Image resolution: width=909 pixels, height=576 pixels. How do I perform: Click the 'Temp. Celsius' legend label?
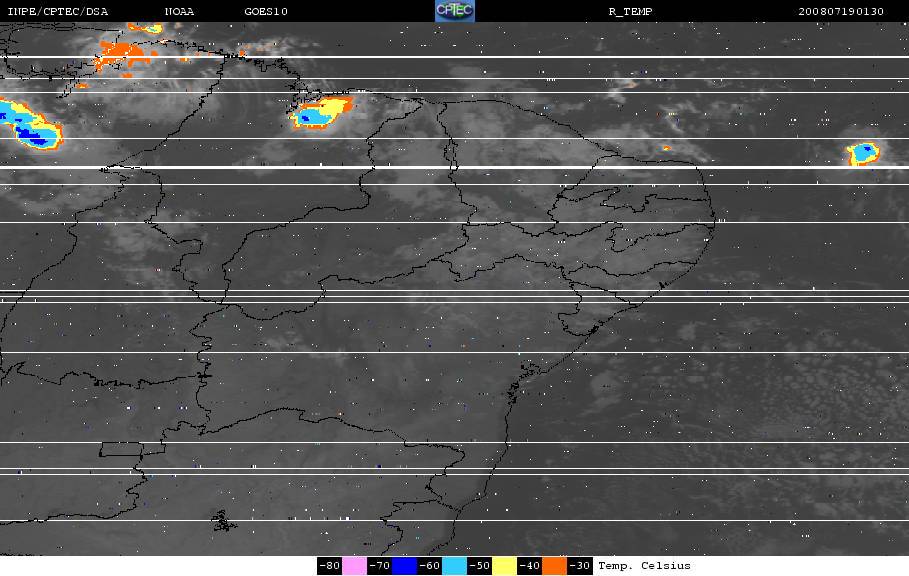click(644, 566)
